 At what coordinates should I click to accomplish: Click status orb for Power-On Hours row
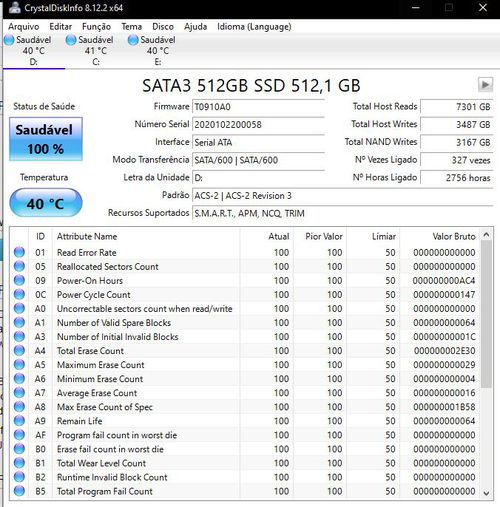tap(19, 280)
